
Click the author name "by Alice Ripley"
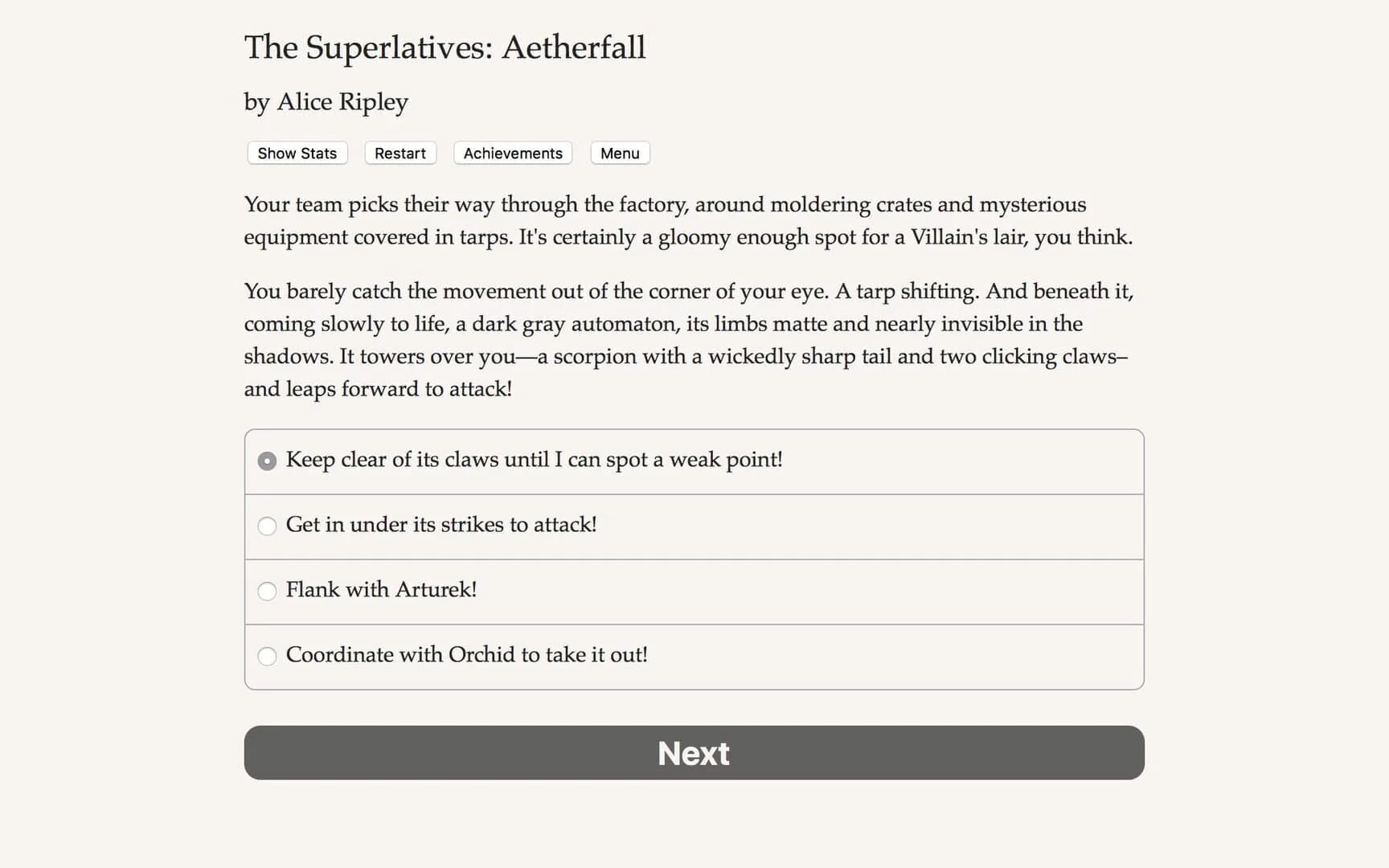pyautogui.click(x=325, y=102)
